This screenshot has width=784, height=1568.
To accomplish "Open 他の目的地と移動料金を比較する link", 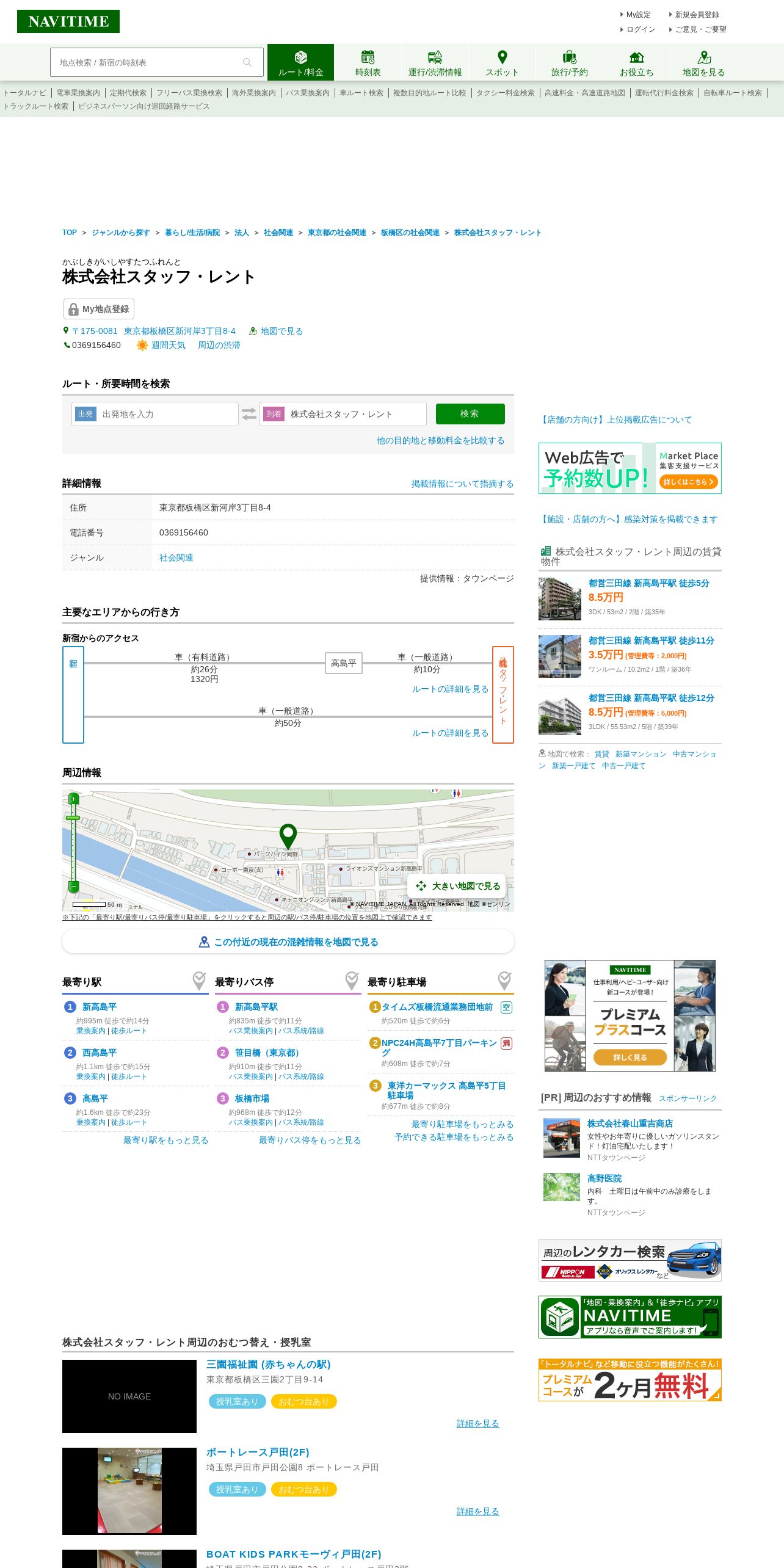I will click(x=440, y=440).
